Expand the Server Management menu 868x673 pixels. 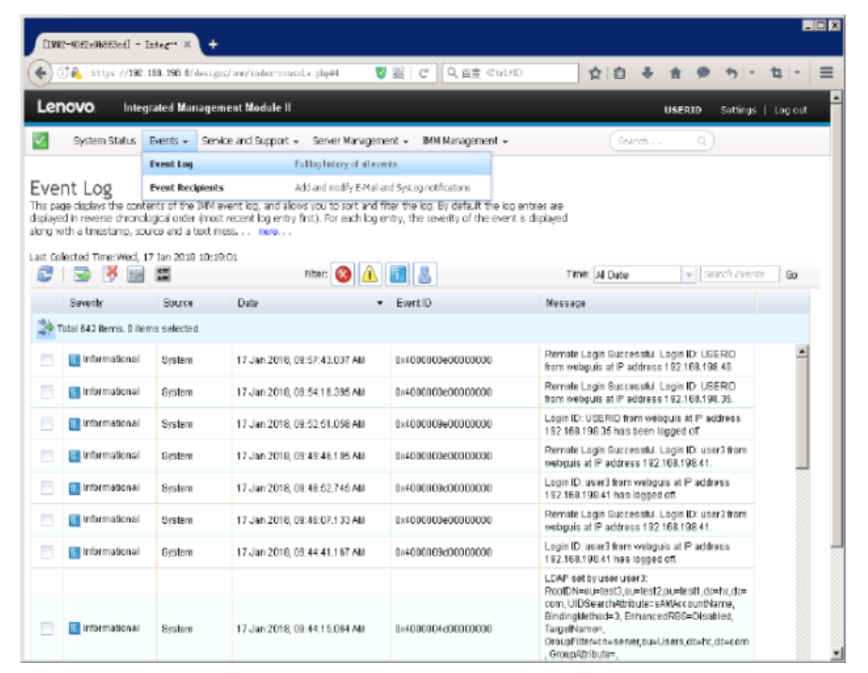pyautogui.click(x=360, y=141)
